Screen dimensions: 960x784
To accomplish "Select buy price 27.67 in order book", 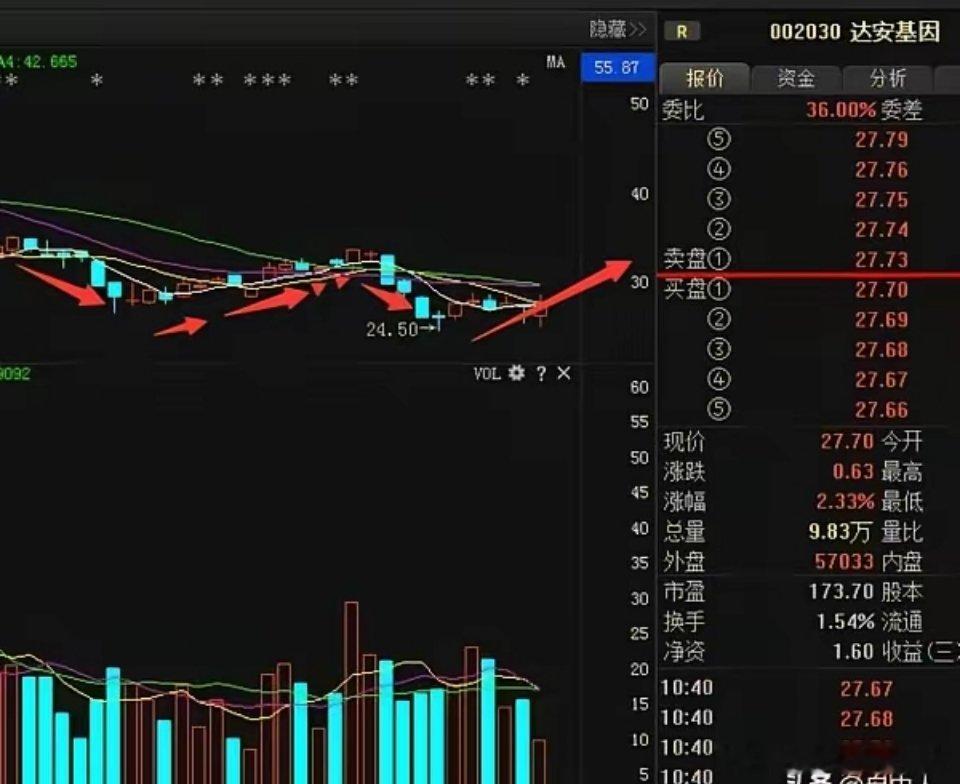I will point(882,380).
